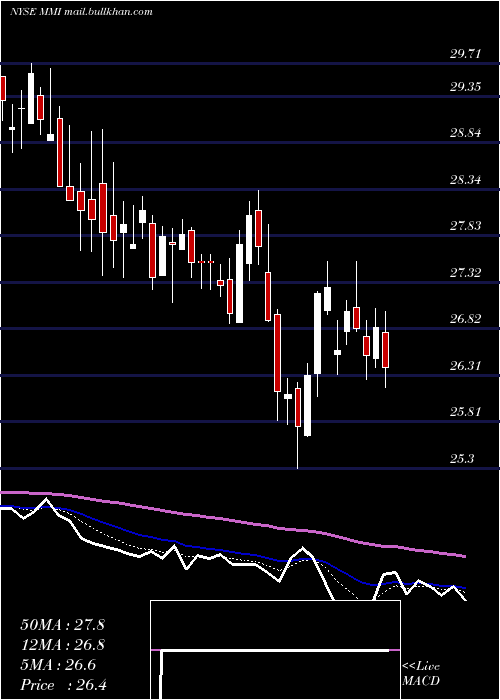Click the 12MA : 26.8 readout
The height and width of the screenshot is (700, 500).
62,645
